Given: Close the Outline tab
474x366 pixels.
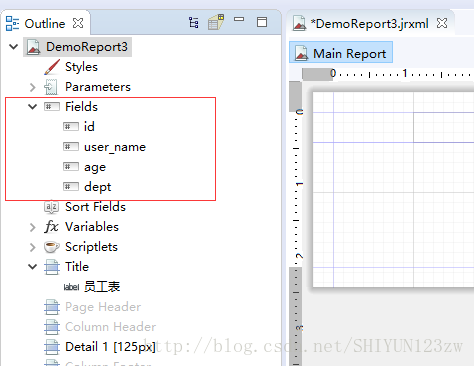Looking at the screenshot, I should pyautogui.click(x=78, y=23).
